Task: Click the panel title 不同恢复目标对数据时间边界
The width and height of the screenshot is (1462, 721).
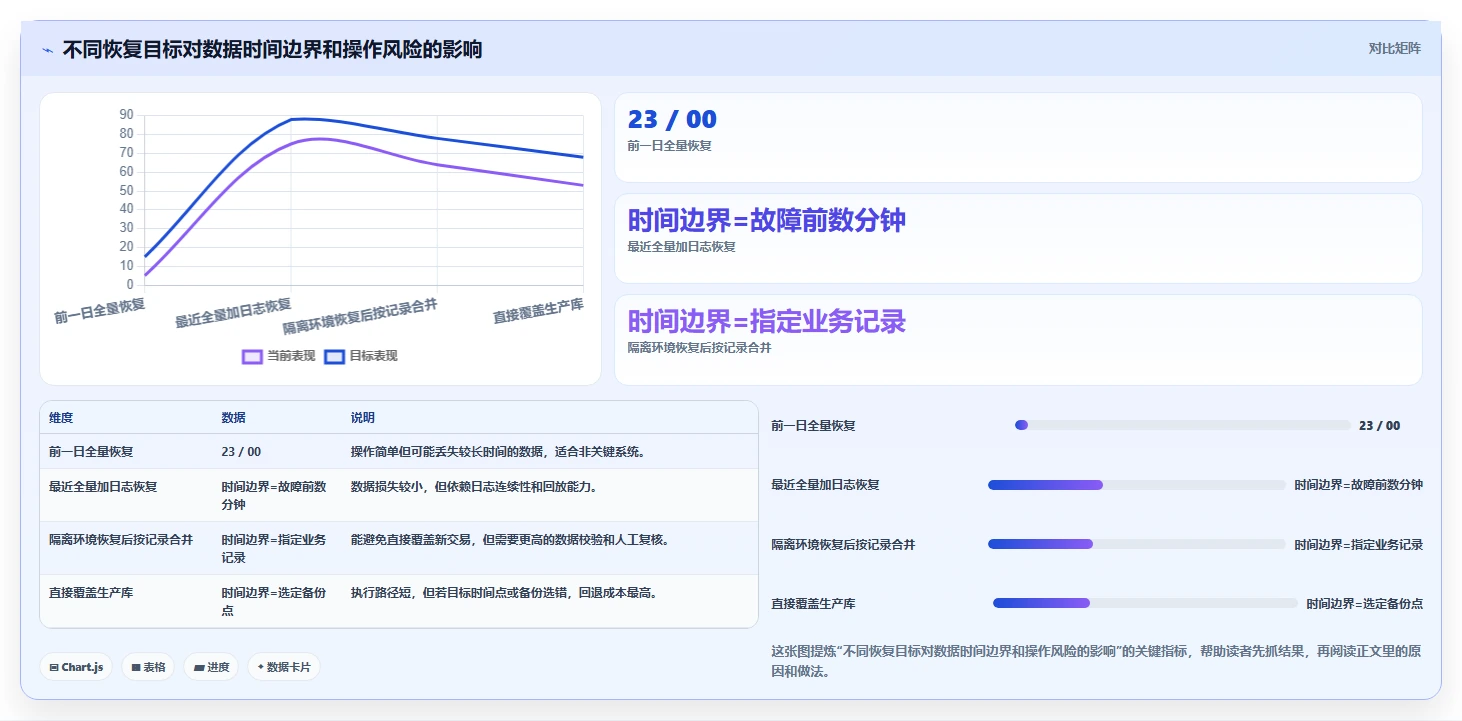Action: (x=272, y=49)
